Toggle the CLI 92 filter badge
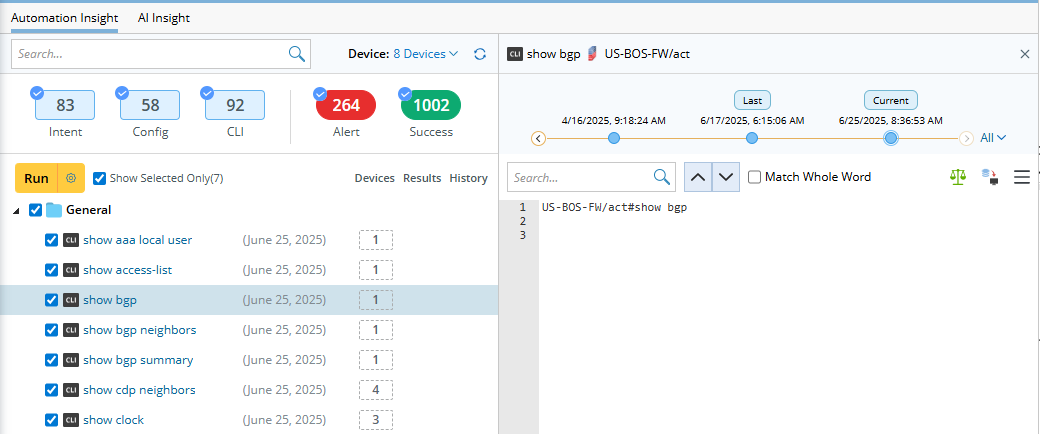This screenshot has width=1040, height=434. coord(235,106)
